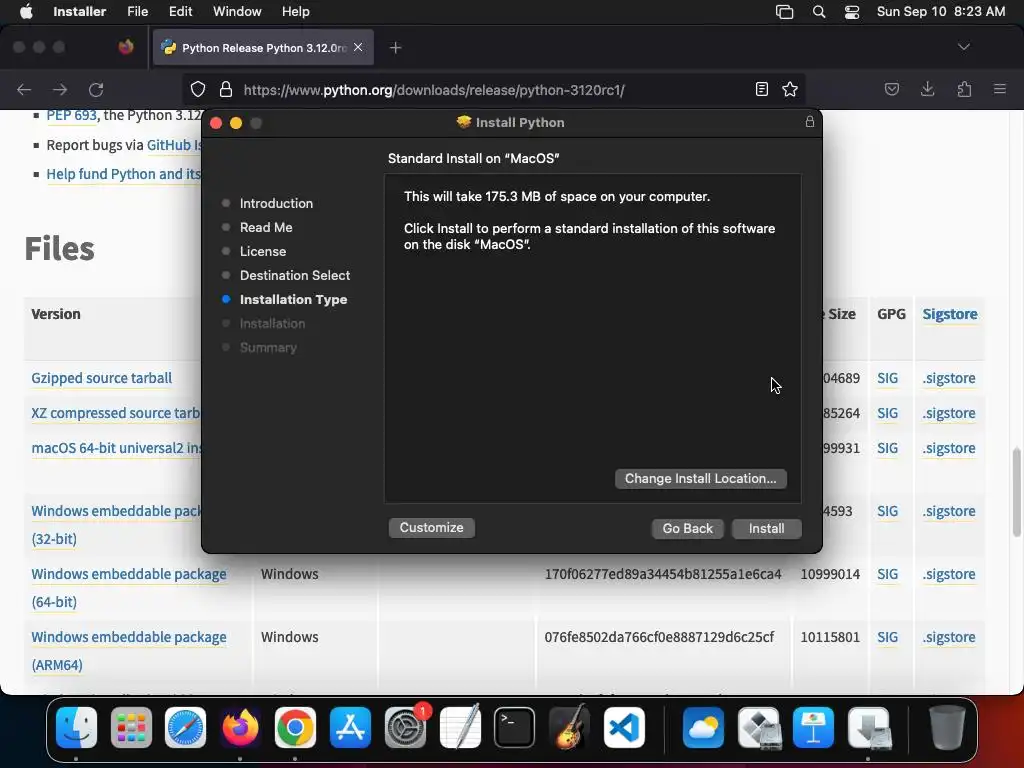
Task: Open GarageBand from the Dock
Action: (569, 728)
